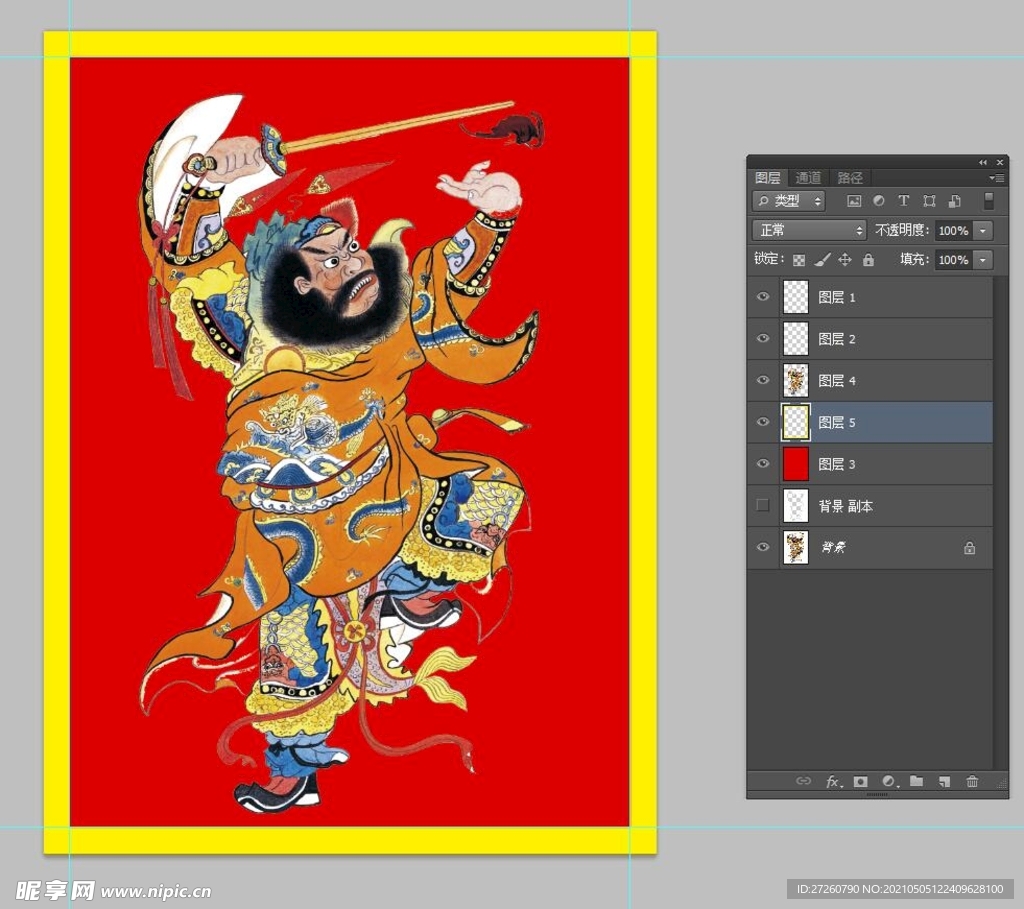Click the add layer style fx icon
The height and width of the screenshot is (909, 1024).
pyautogui.click(x=832, y=782)
